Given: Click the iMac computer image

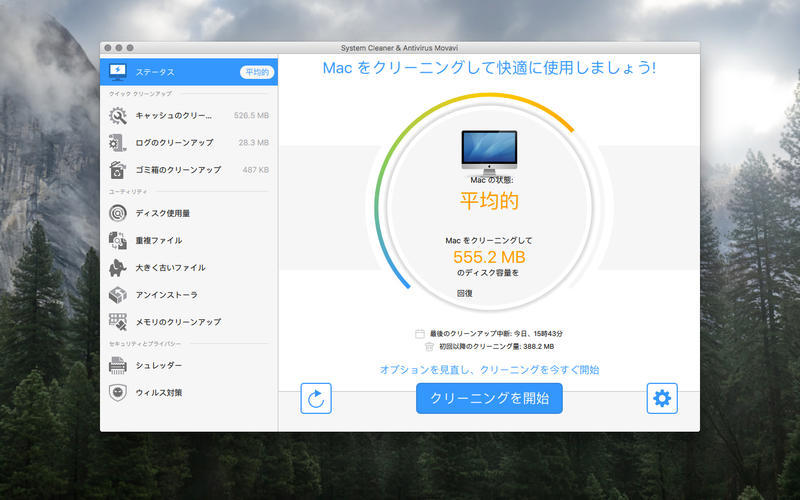Looking at the screenshot, I should 489,153.
